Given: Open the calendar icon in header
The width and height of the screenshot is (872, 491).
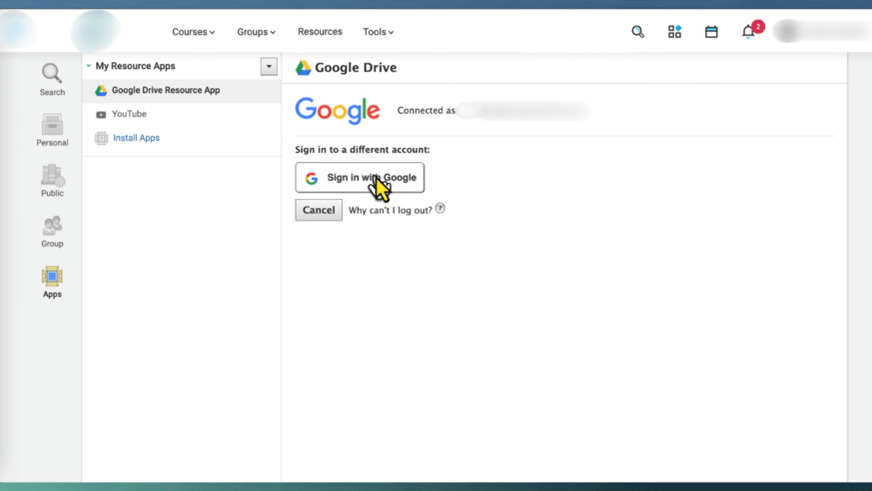Looking at the screenshot, I should tap(711, 32).
